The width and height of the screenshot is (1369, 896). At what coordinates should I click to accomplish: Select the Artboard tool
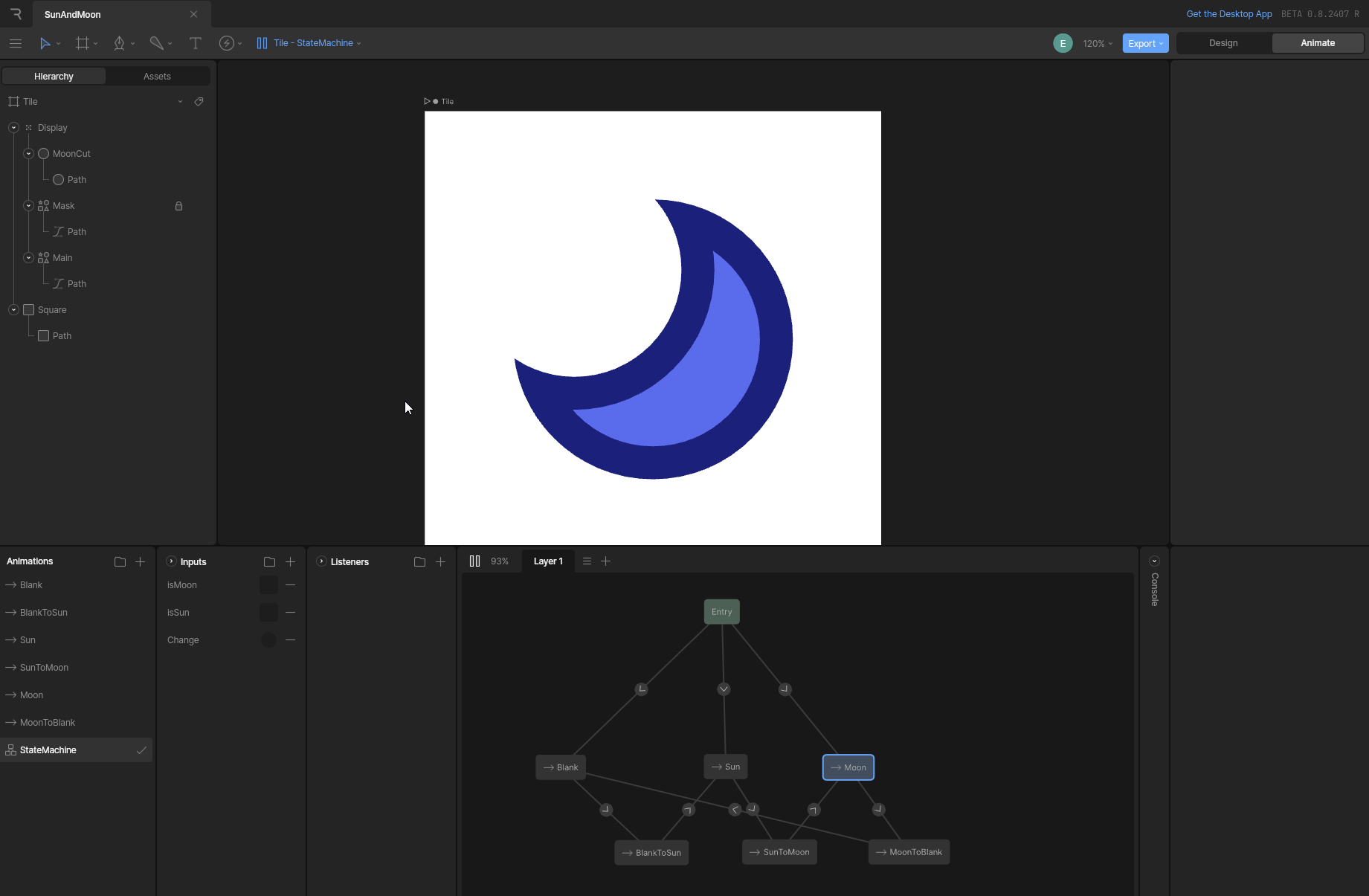click(83, 43)
